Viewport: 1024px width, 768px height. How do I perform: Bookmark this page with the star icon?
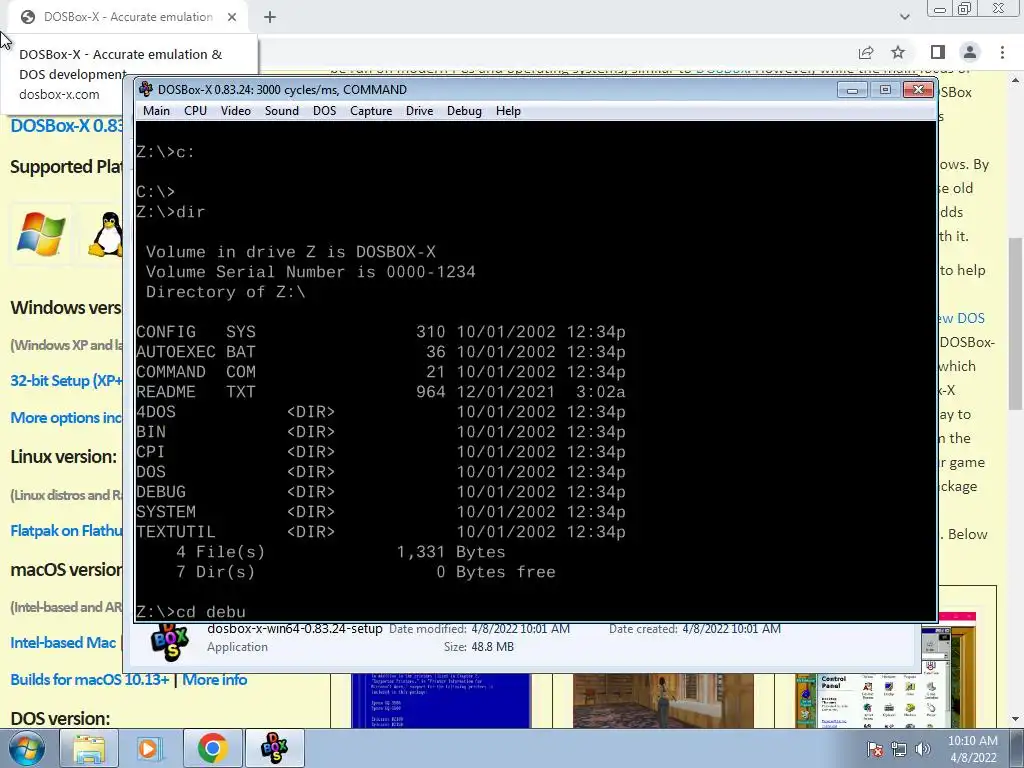(898, 52)
